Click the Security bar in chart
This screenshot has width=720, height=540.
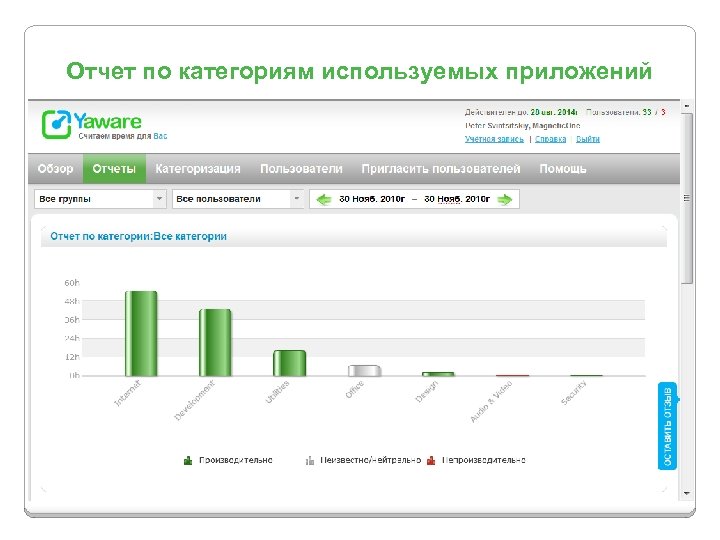(x=586, y=375)
